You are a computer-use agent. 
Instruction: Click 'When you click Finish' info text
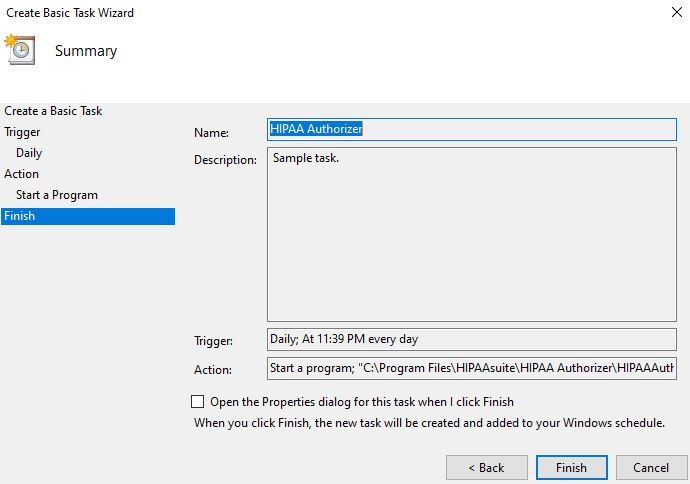tap(429, 423)
